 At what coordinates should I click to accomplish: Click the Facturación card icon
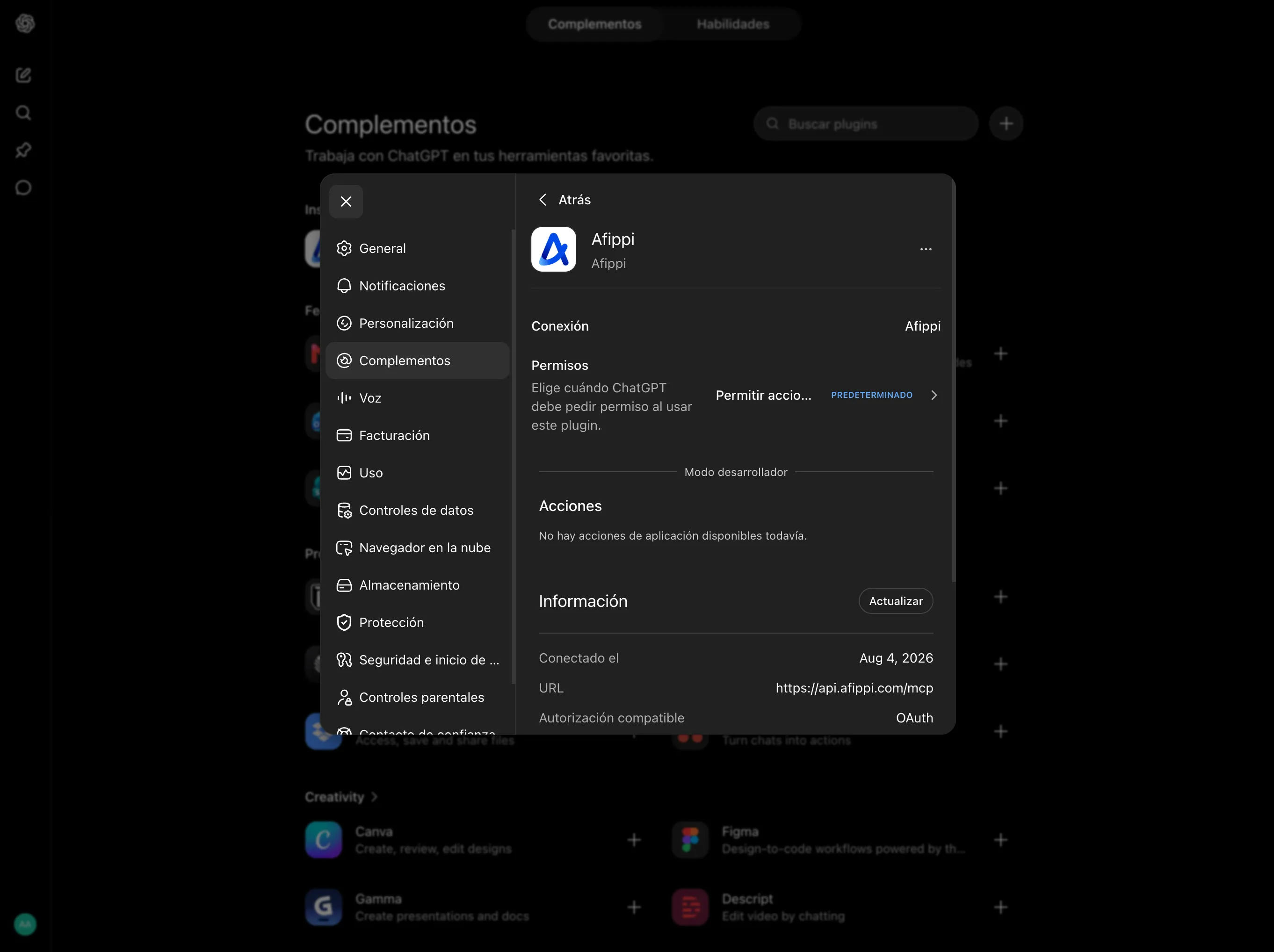coord(344,435)
